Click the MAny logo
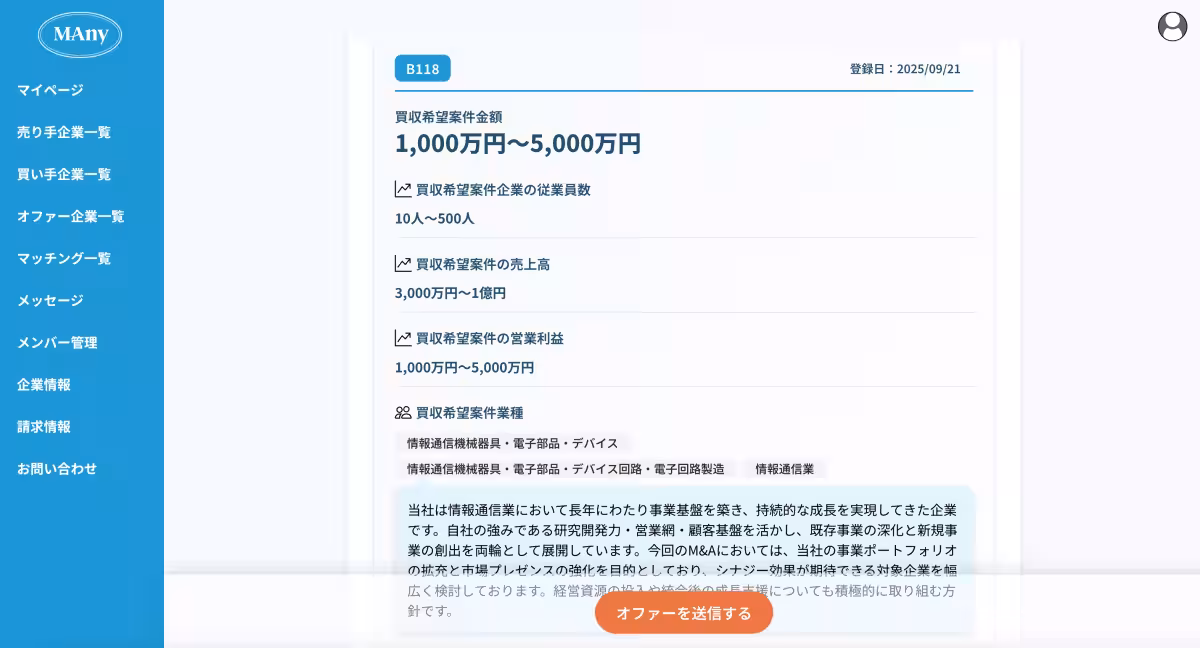The image size is (1200, 648). 80,35
